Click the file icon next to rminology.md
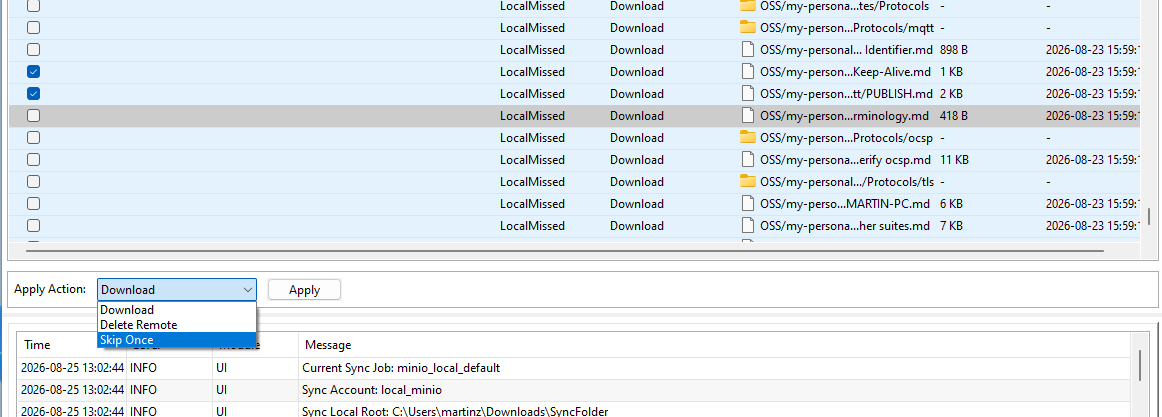This screenshot has height=417, width=1162. [747, 116]
